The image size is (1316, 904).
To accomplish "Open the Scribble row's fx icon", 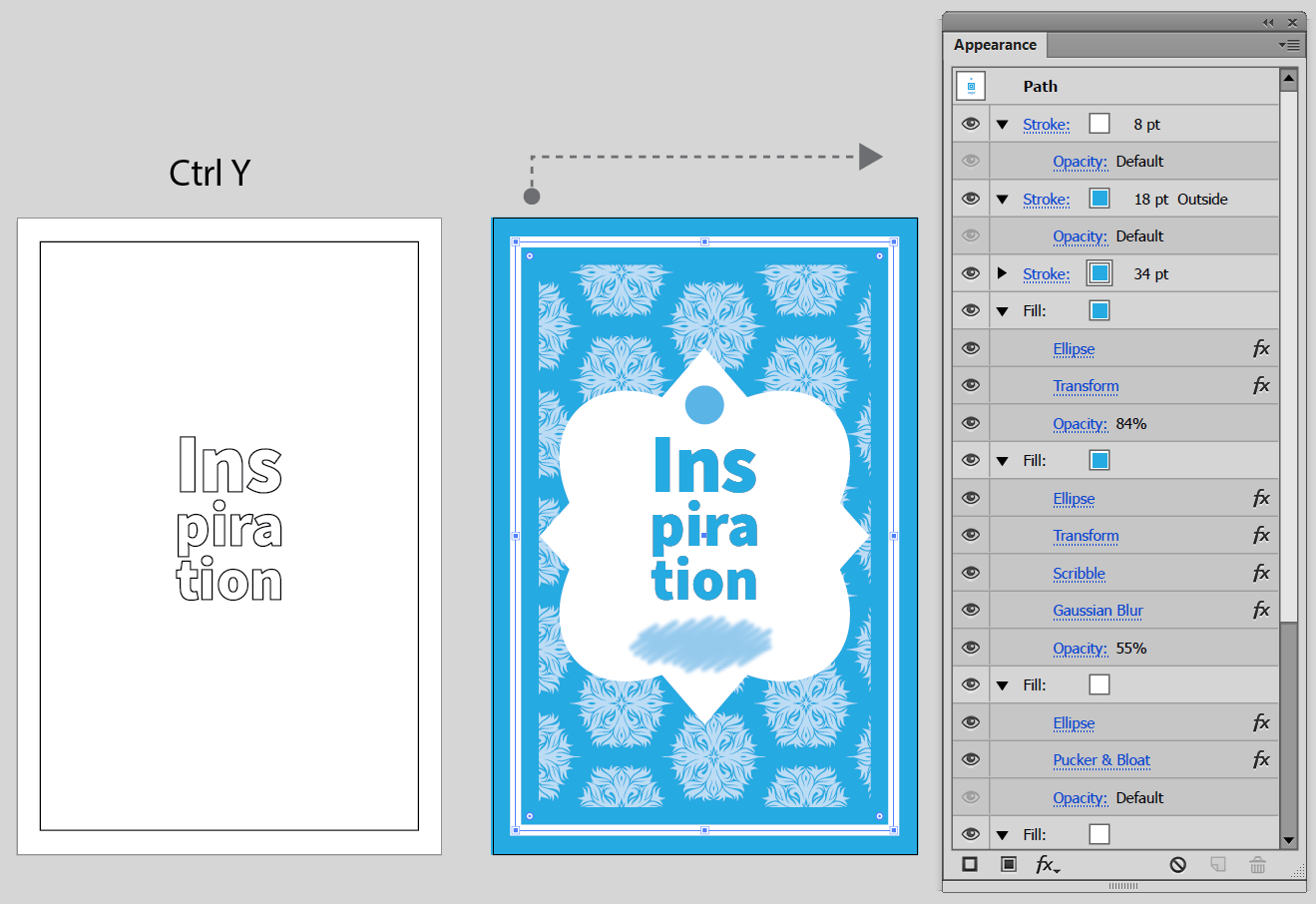I will (1261, 573).
